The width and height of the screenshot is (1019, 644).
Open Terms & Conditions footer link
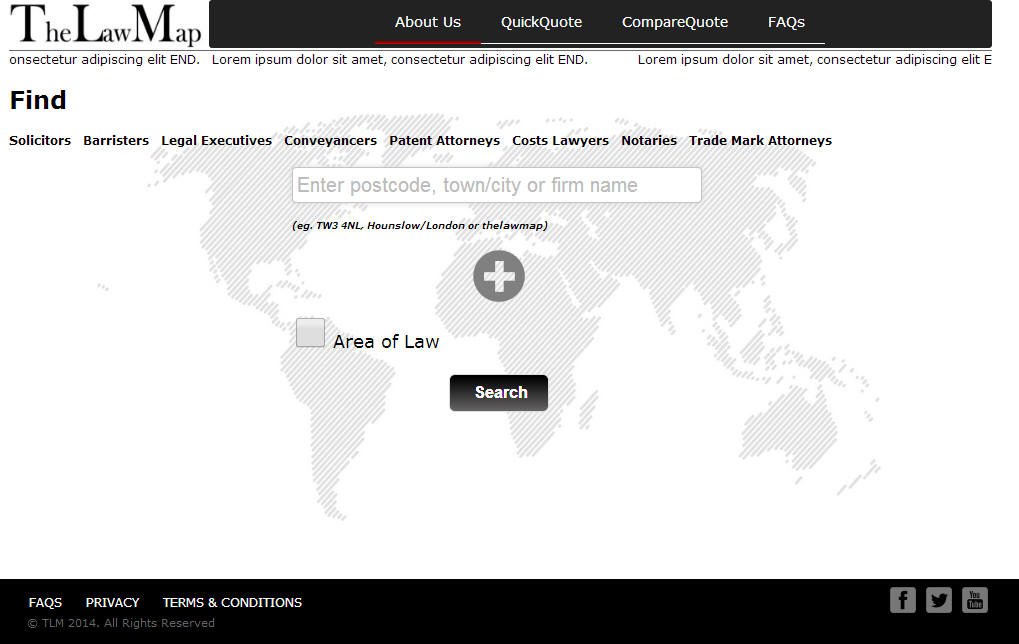click(x=232, y=603)
